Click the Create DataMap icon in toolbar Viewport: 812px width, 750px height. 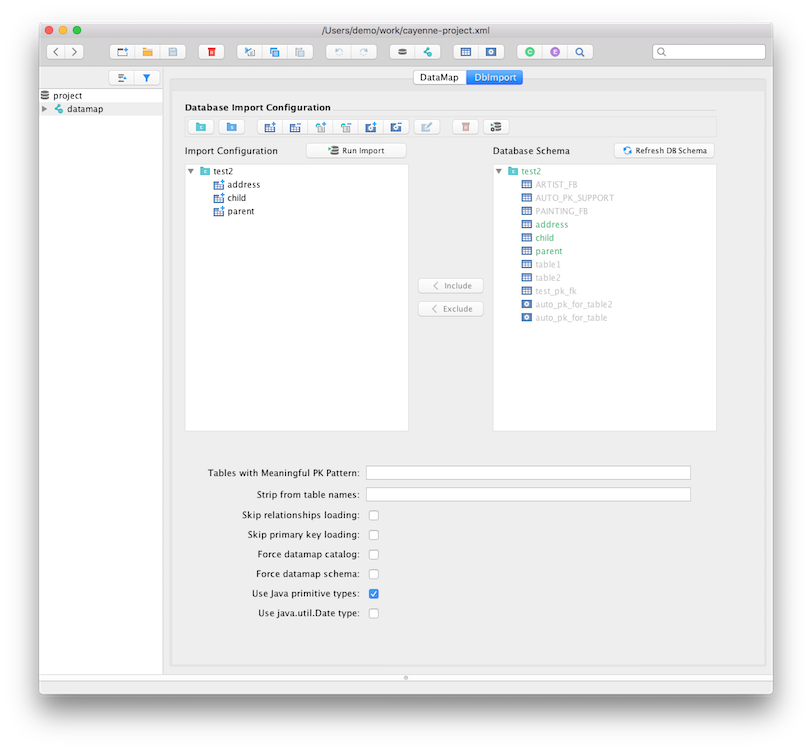point(427,51)
